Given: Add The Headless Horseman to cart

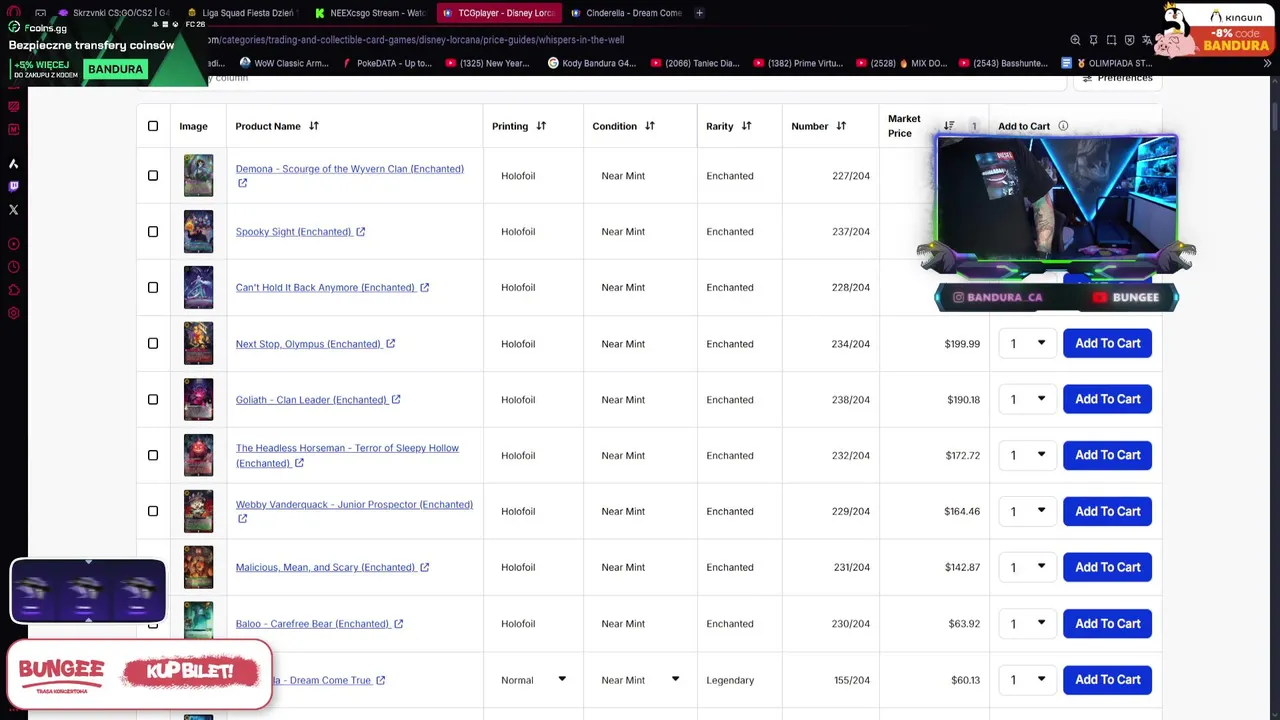Looking at the screenshot, I should point(1107,455).
